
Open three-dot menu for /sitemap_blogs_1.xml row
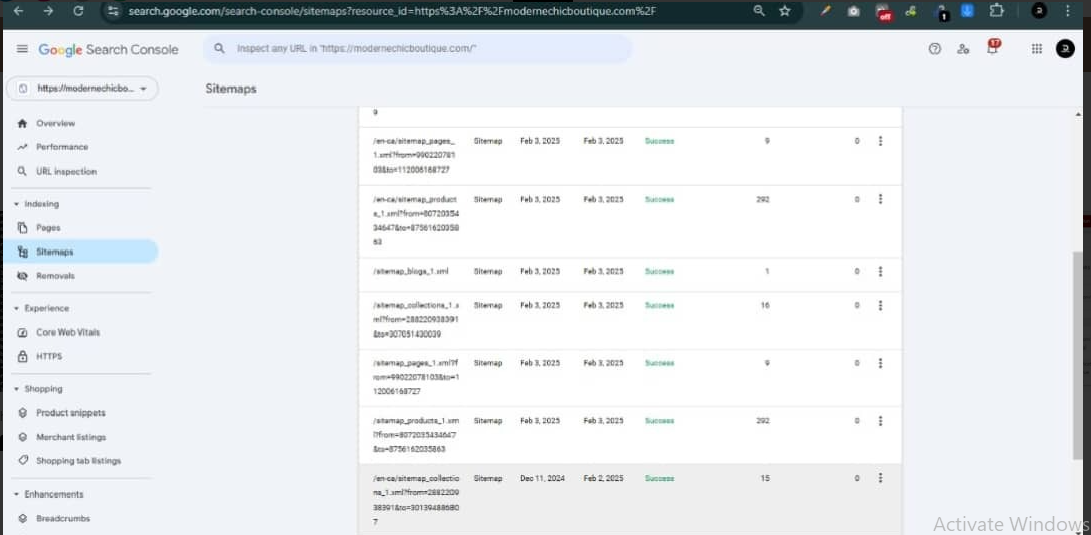click(x=880, y=272)
